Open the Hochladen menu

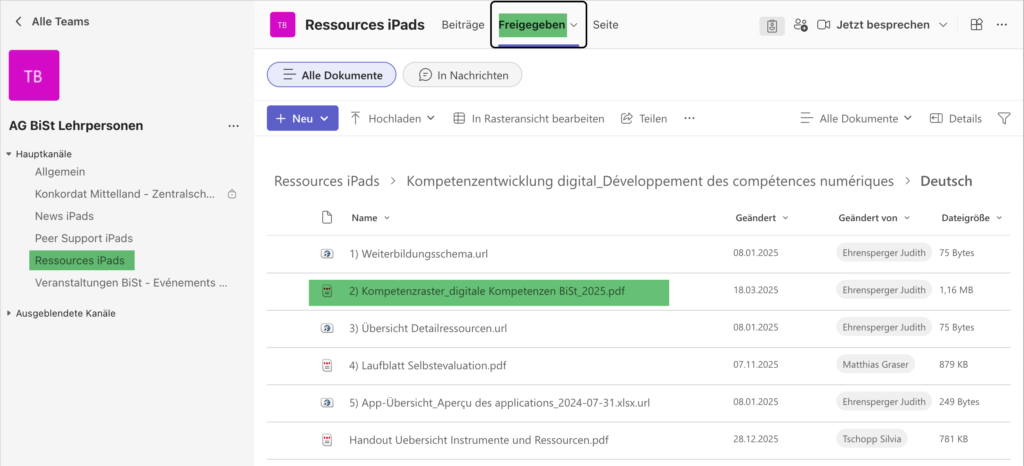tap(392, 118)
